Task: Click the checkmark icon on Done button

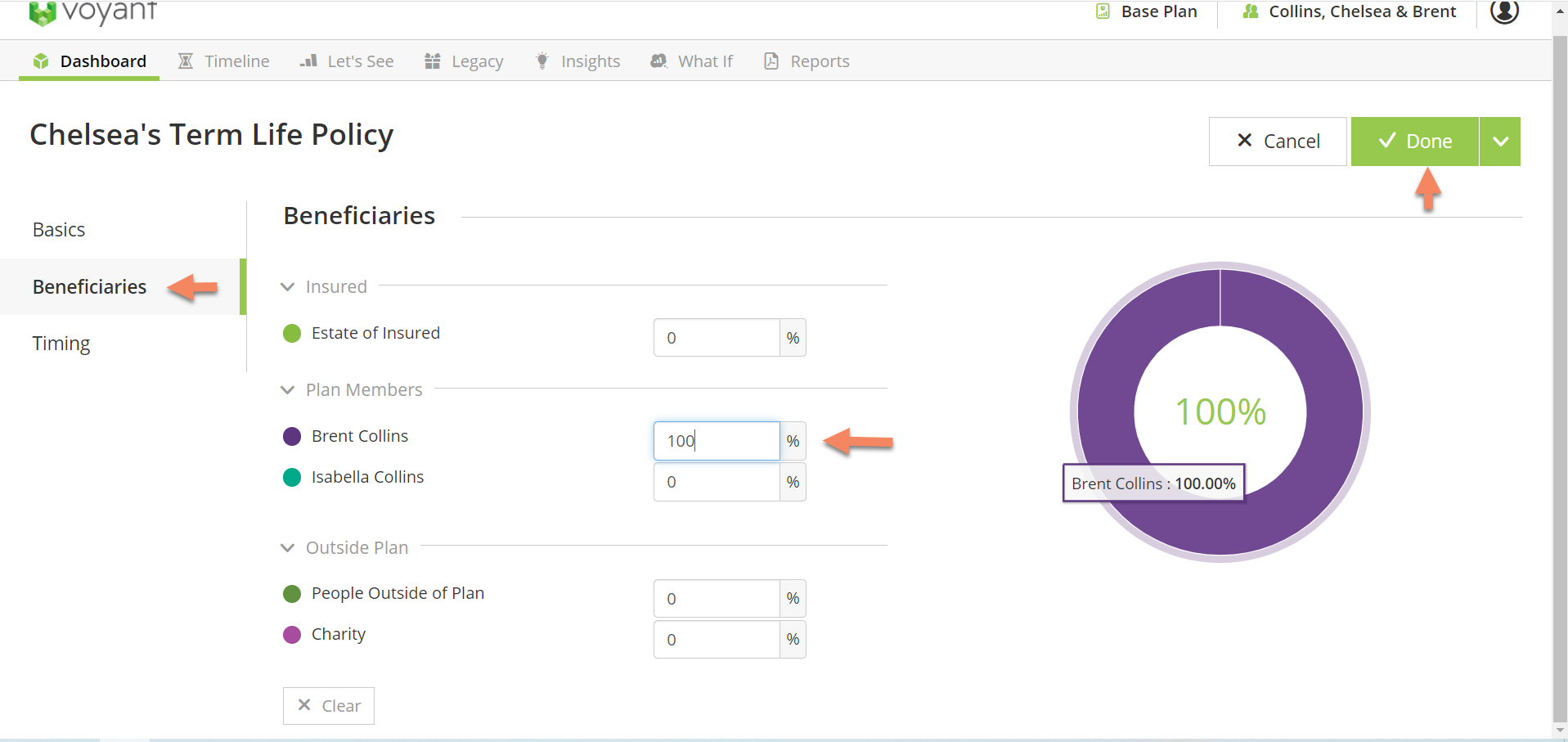Action: tap(1387, 141)
